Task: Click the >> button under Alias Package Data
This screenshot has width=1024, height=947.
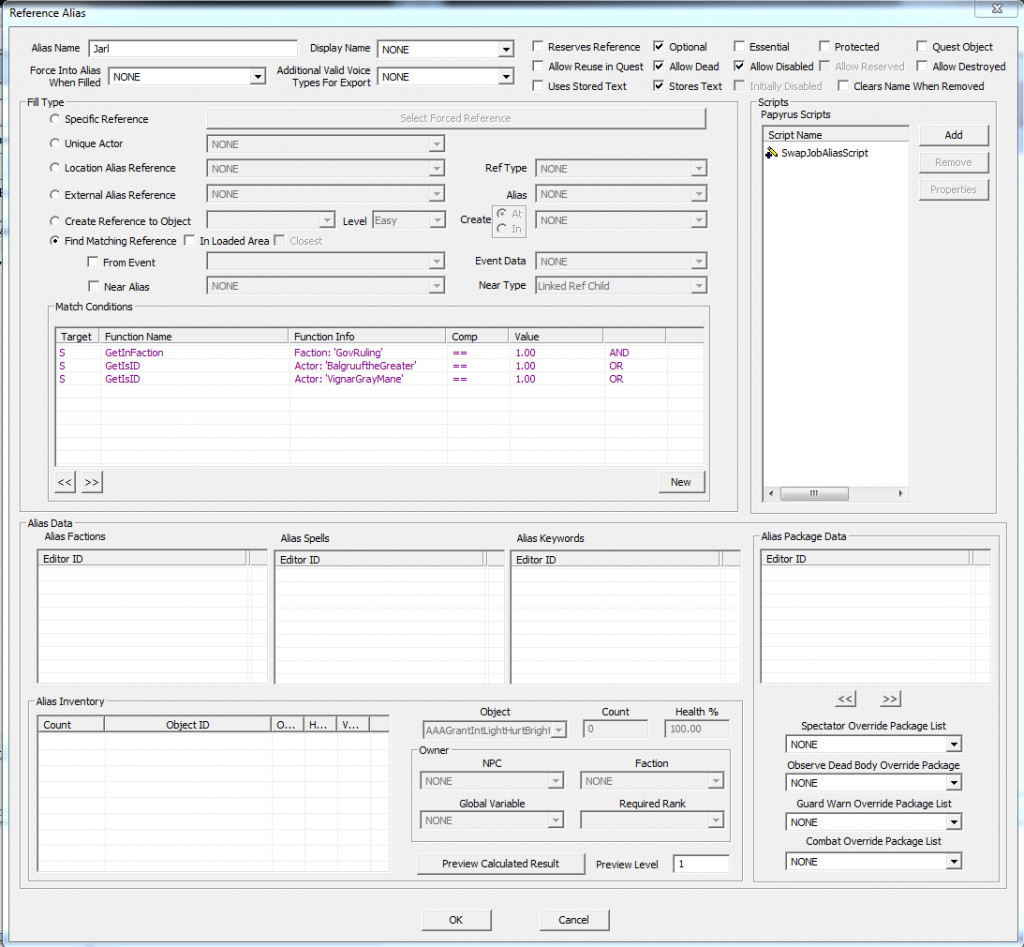Action: 890,699
